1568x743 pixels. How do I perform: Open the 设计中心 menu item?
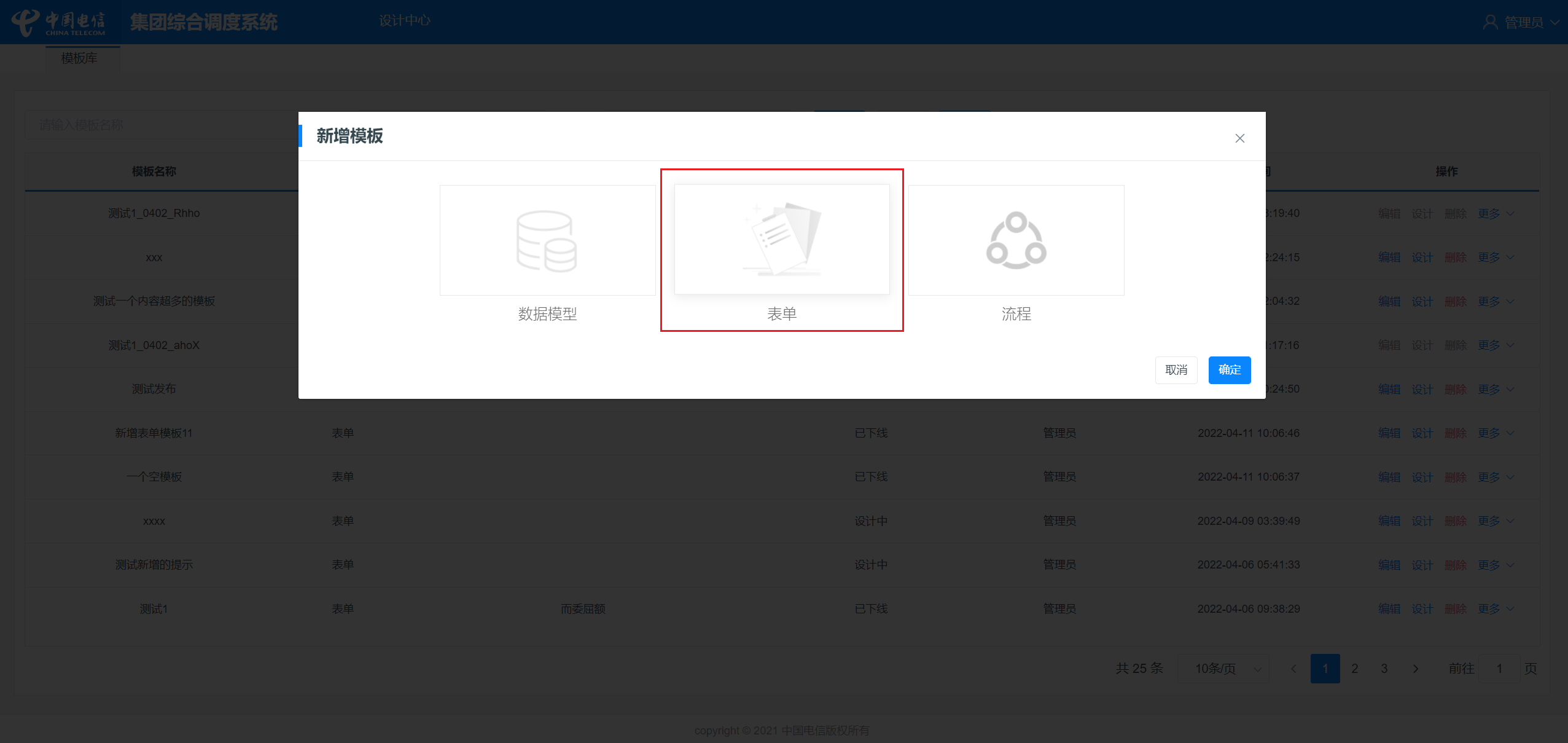point(404,21)
